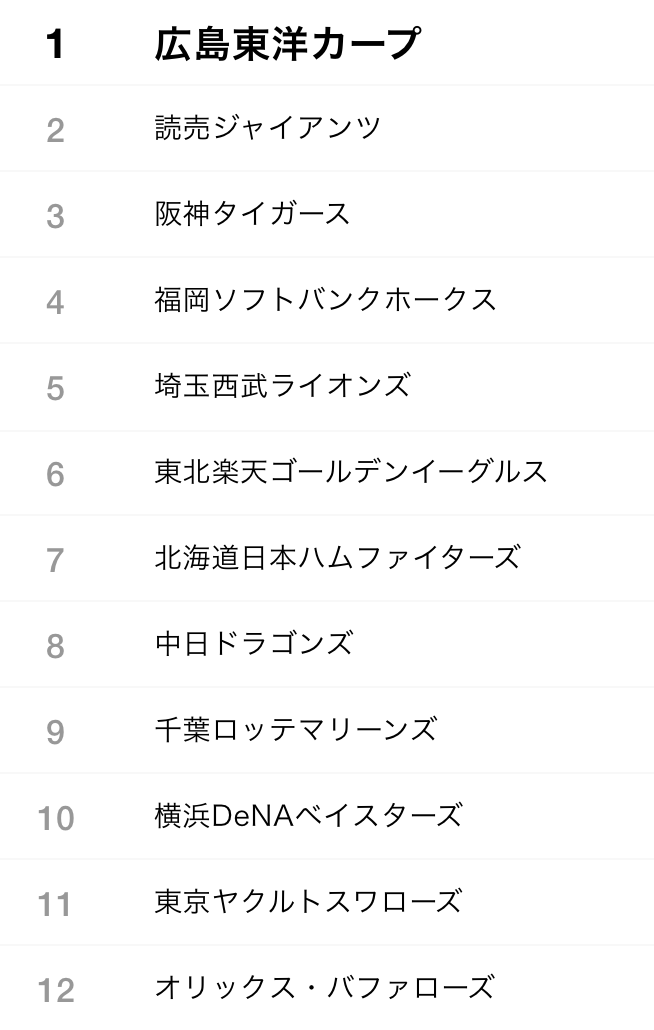Click the bold rank number 1

55,45
